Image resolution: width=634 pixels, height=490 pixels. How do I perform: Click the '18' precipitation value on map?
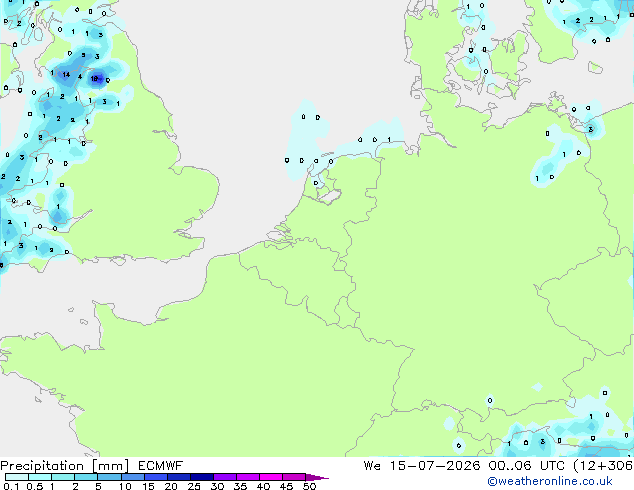tap(94, 78)
